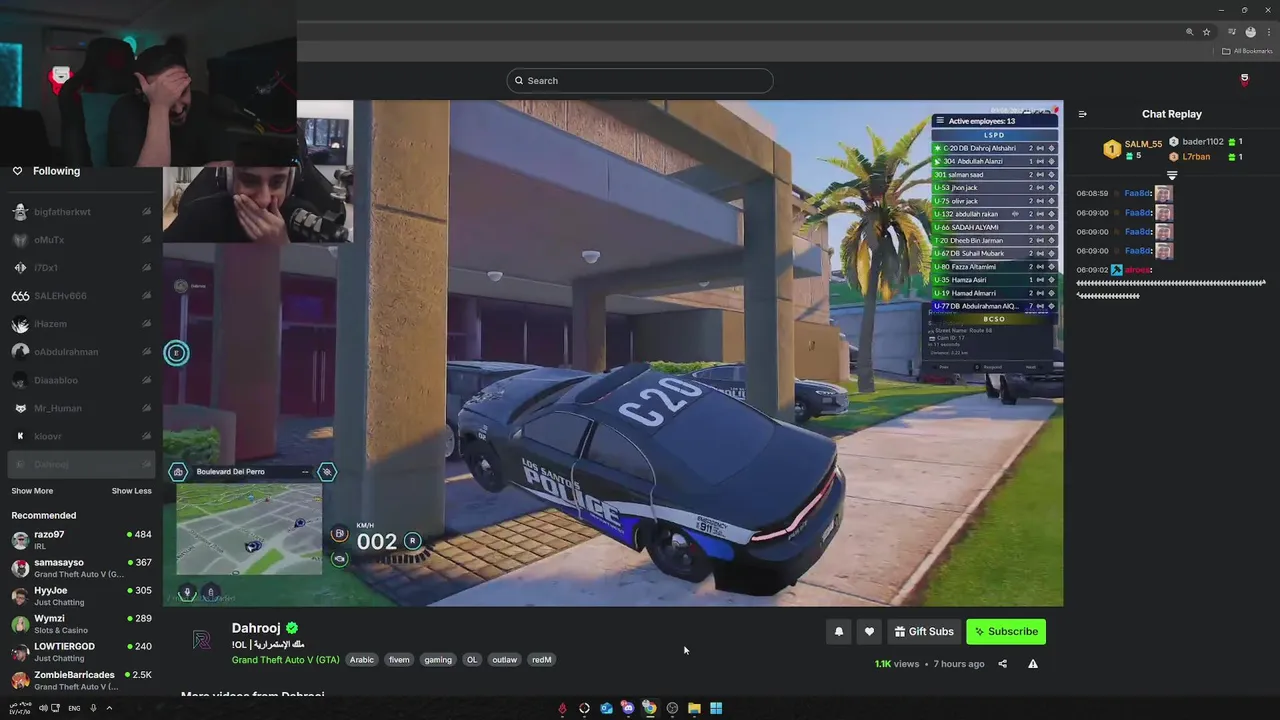The height and width of the screenshot is (720, 1280).
Task: Click the heart icon beside Following
Action: 17,171
